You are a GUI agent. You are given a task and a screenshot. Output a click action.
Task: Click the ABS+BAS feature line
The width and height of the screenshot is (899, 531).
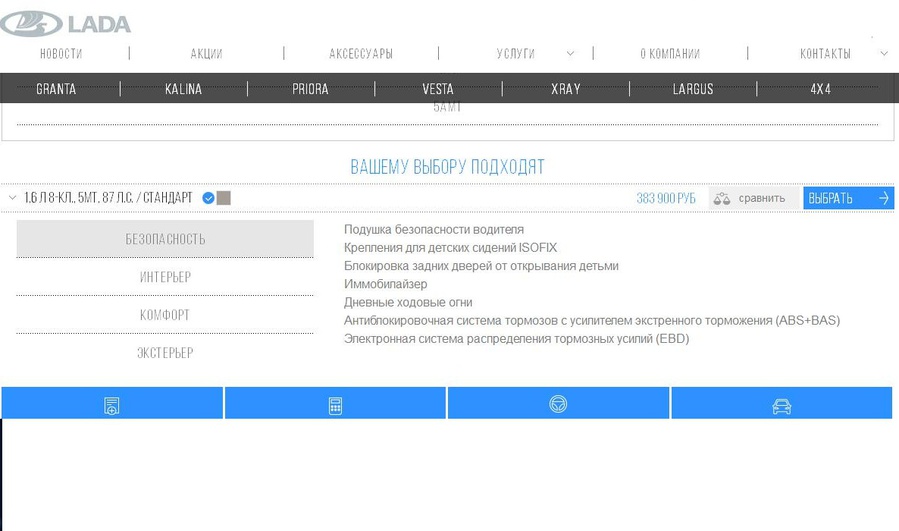592,321
